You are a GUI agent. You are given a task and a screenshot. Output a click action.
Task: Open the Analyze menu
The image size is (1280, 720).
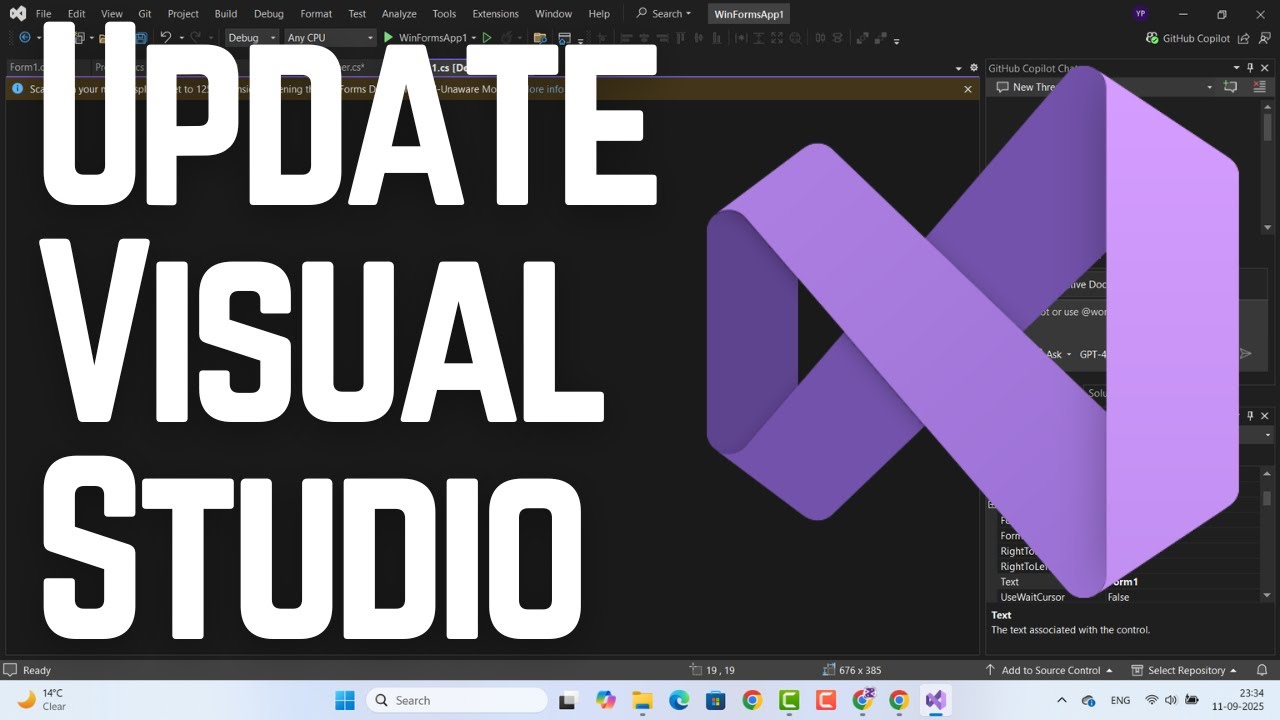pos(399,14)
